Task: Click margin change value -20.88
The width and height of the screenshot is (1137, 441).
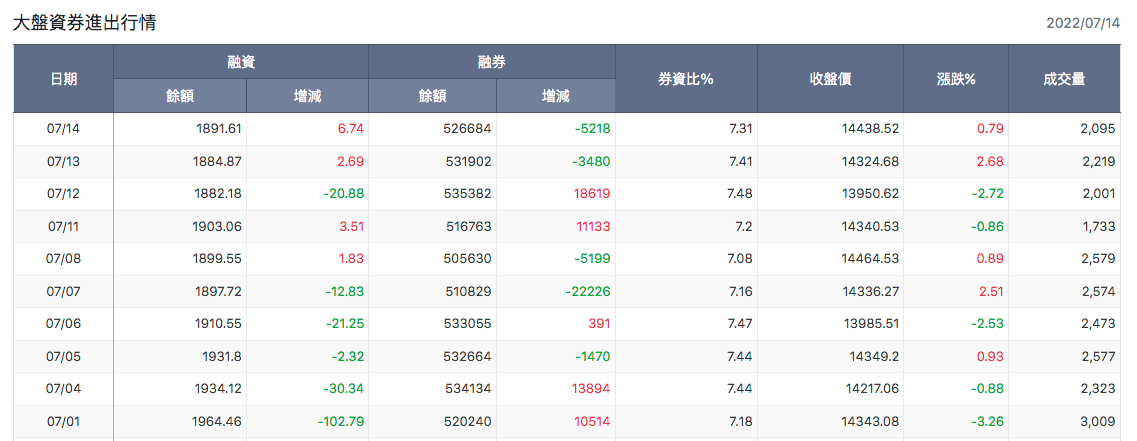Action: (343, 194)
